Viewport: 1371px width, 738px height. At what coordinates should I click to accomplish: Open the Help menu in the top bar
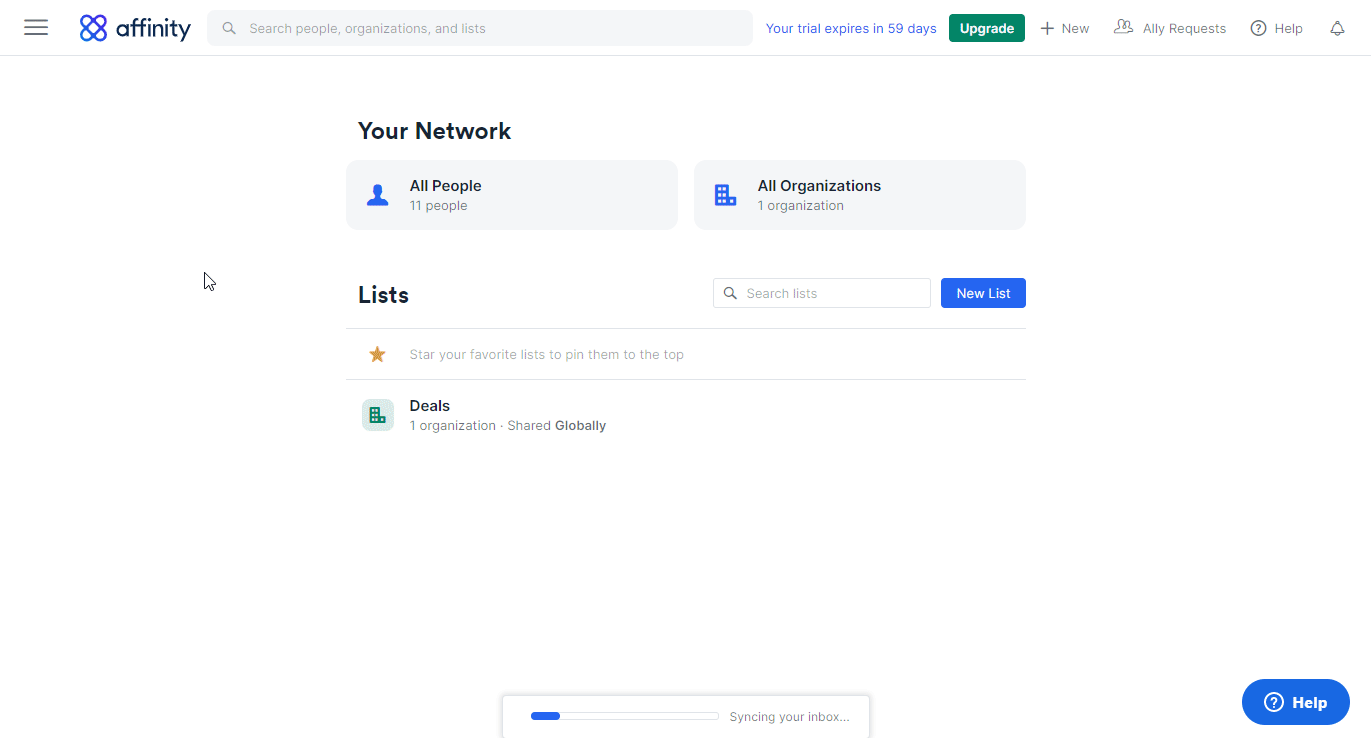click(1276, 27)
